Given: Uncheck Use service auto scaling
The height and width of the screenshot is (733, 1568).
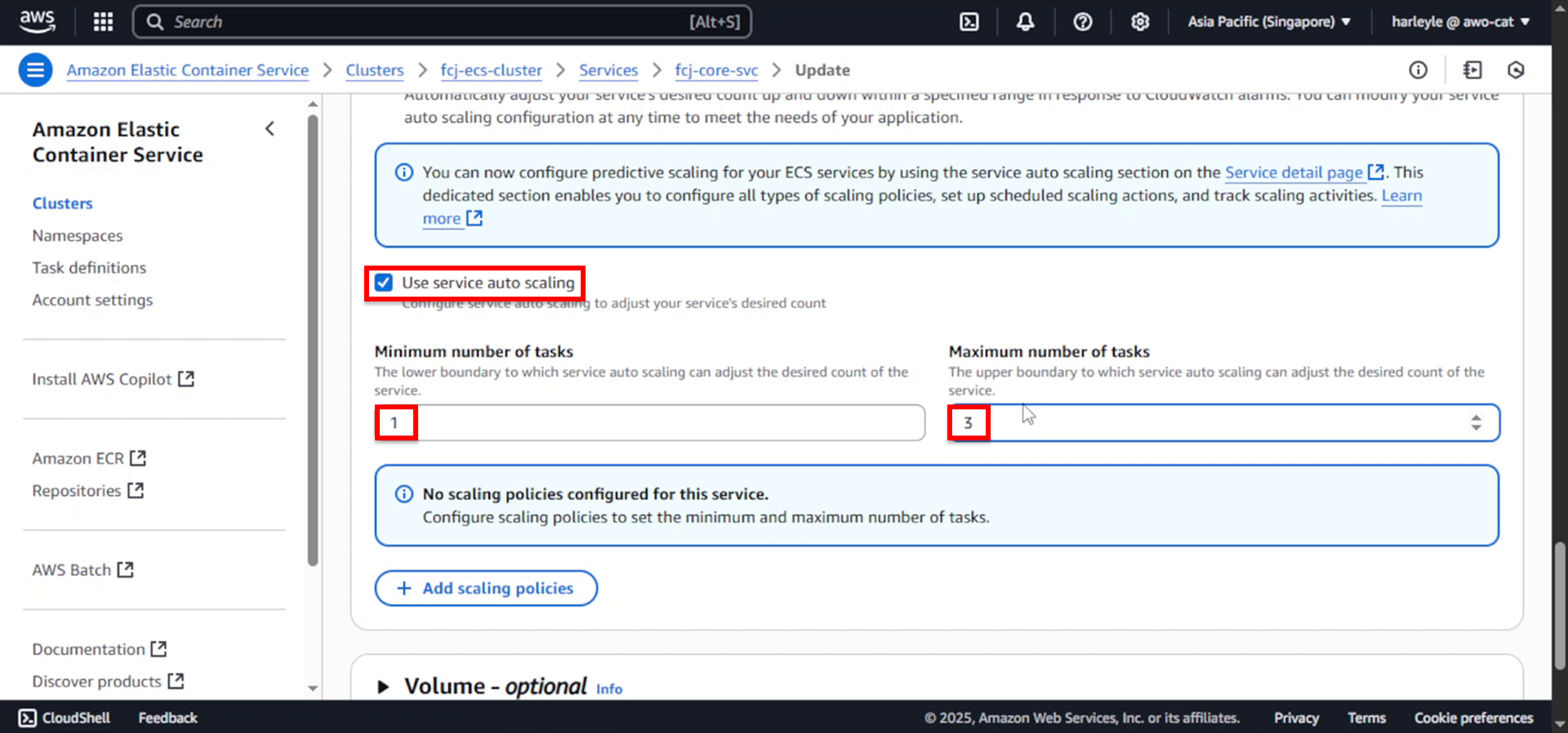Looking at the screenshot, I should click(383, 283).
